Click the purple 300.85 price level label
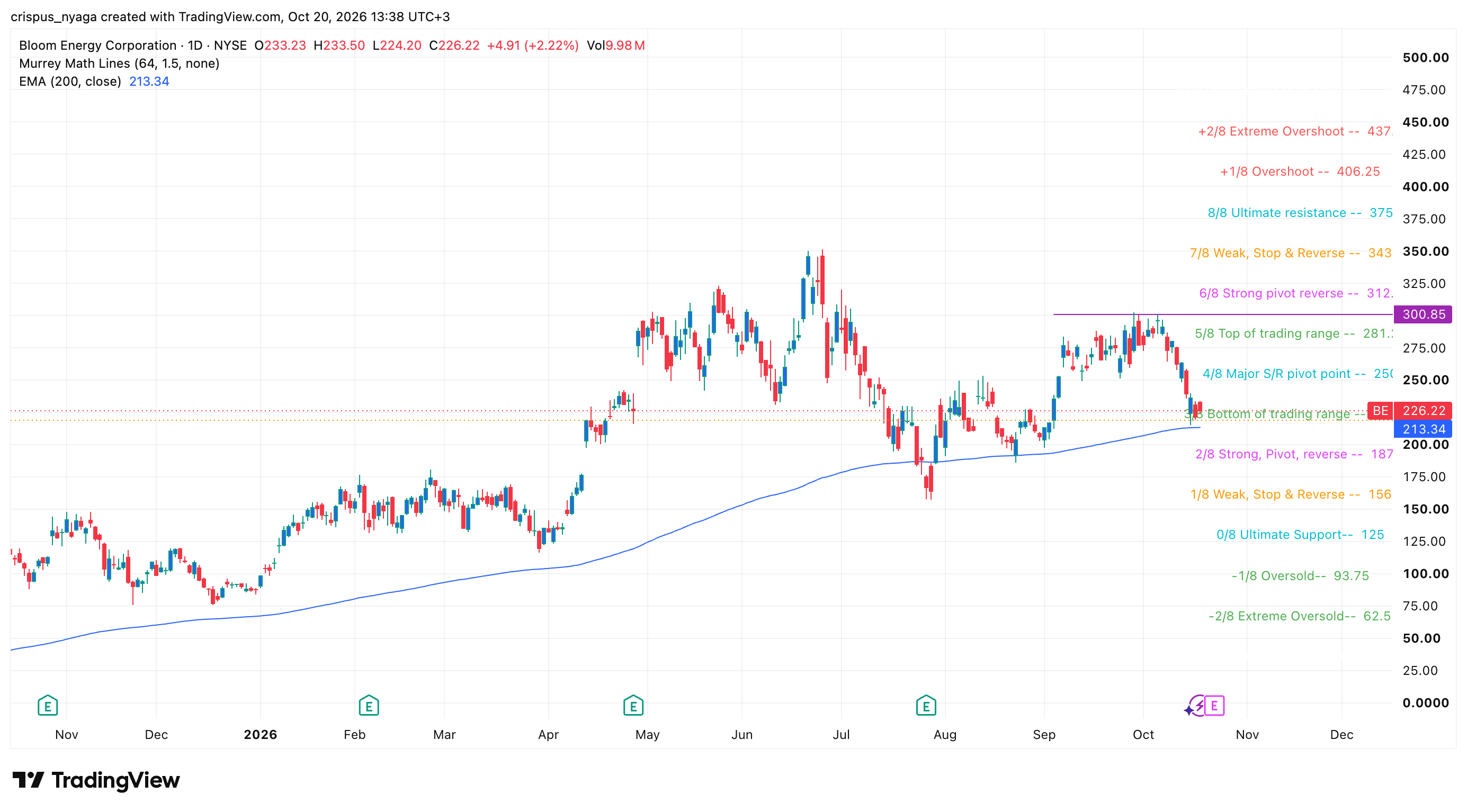This screenshot has width=1467, height=812. [1423, 314]
